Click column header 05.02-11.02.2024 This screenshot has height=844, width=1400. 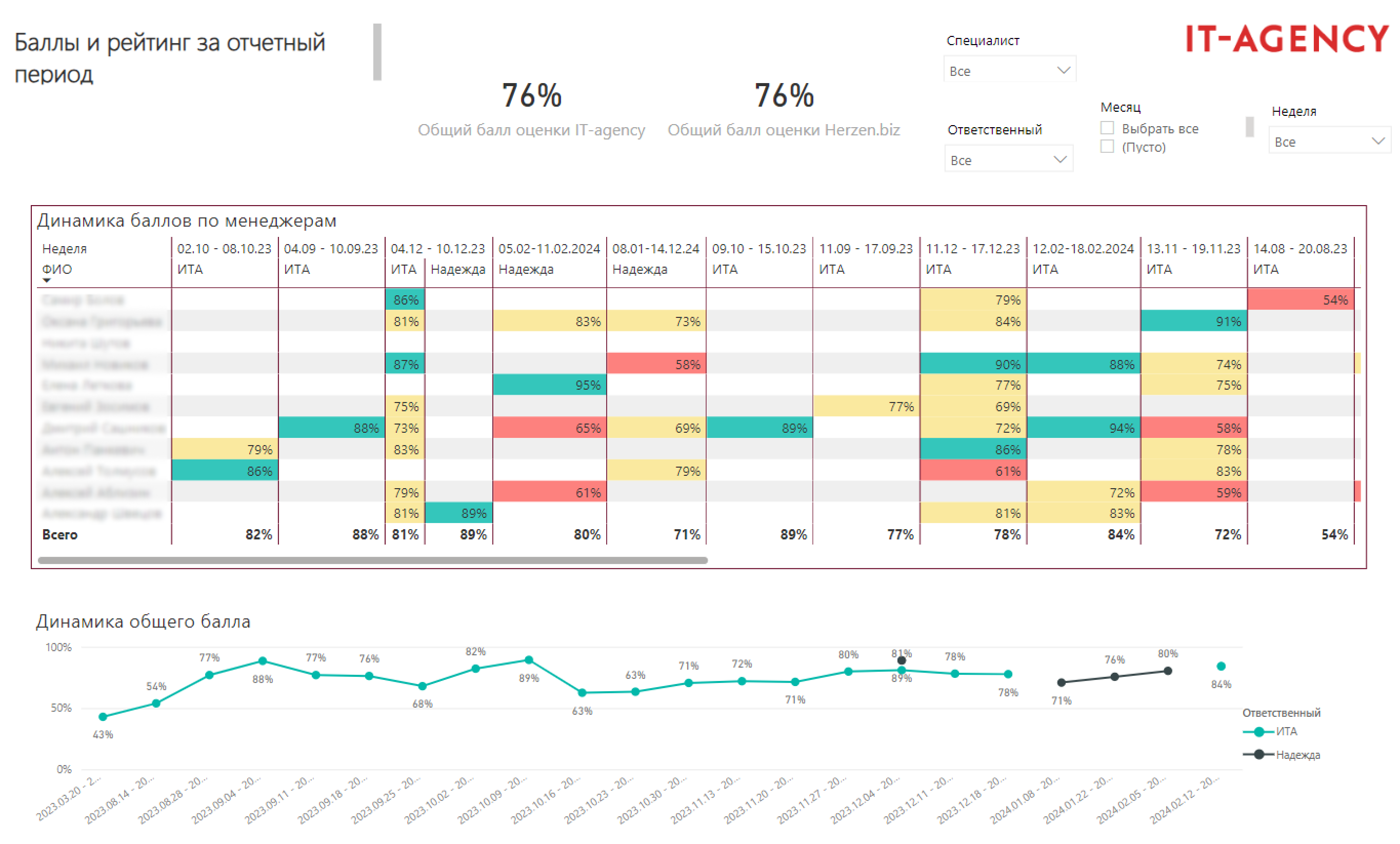coord(549,248)
